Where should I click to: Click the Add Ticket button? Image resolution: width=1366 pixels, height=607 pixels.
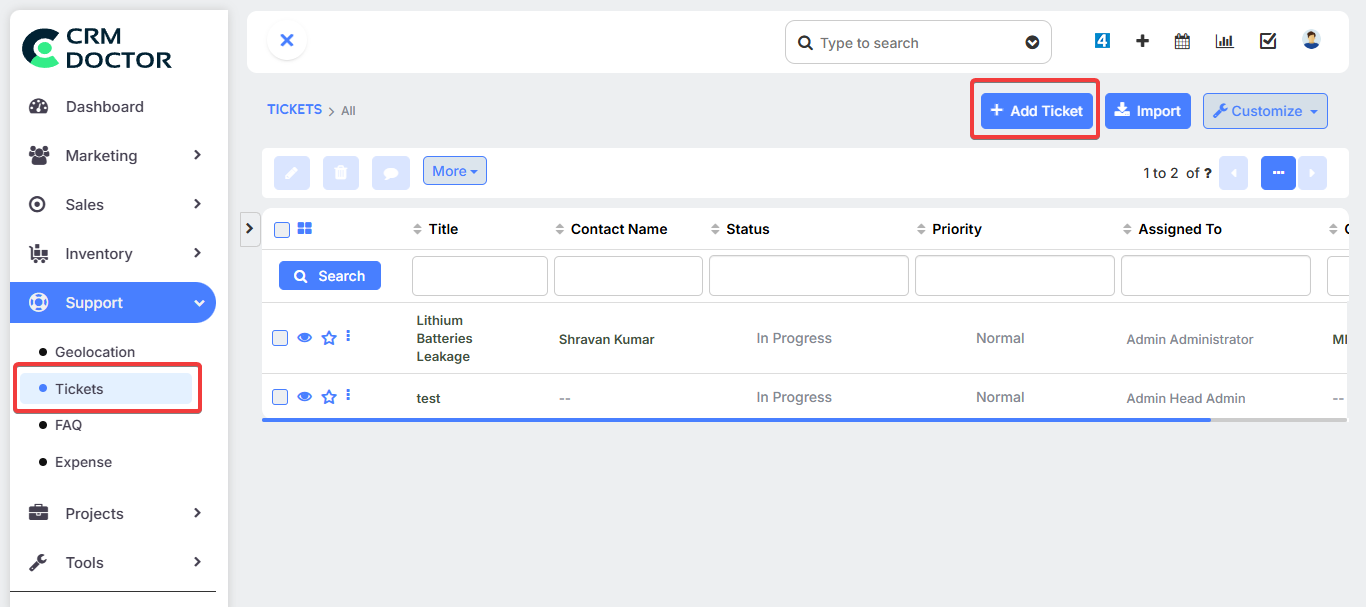pyautogui.click(x=1036, y=111)
